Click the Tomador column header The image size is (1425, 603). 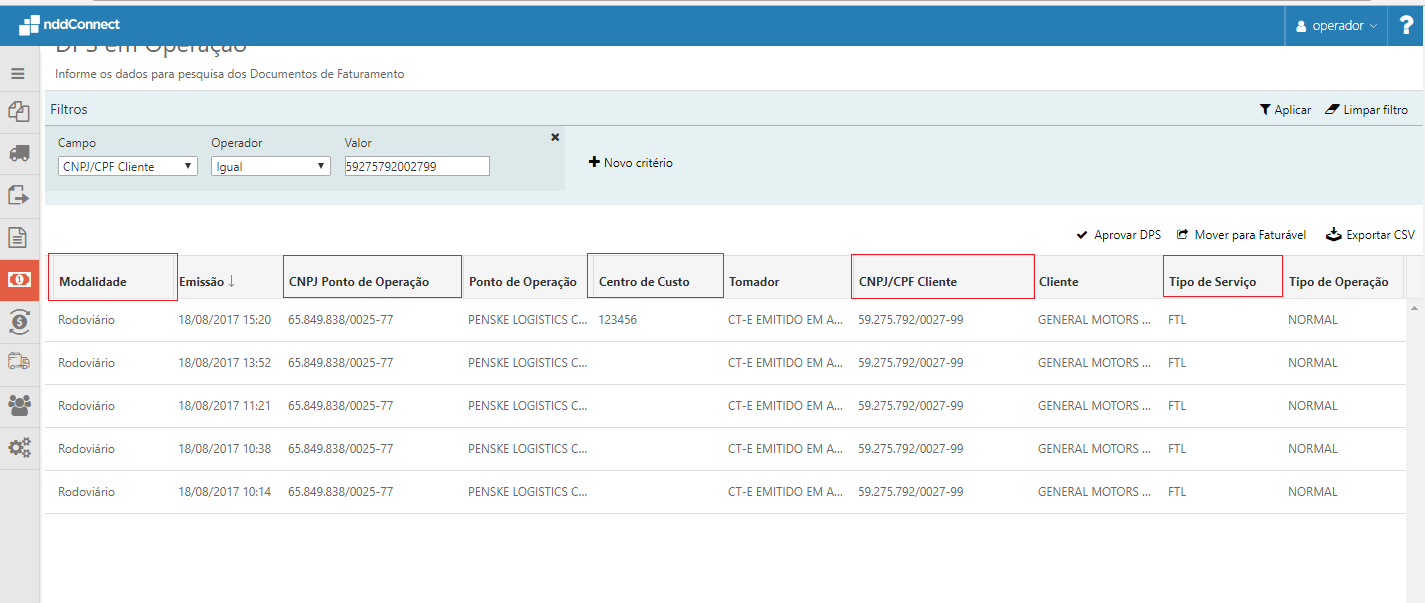pyautogui.click(x=754, y=282)
